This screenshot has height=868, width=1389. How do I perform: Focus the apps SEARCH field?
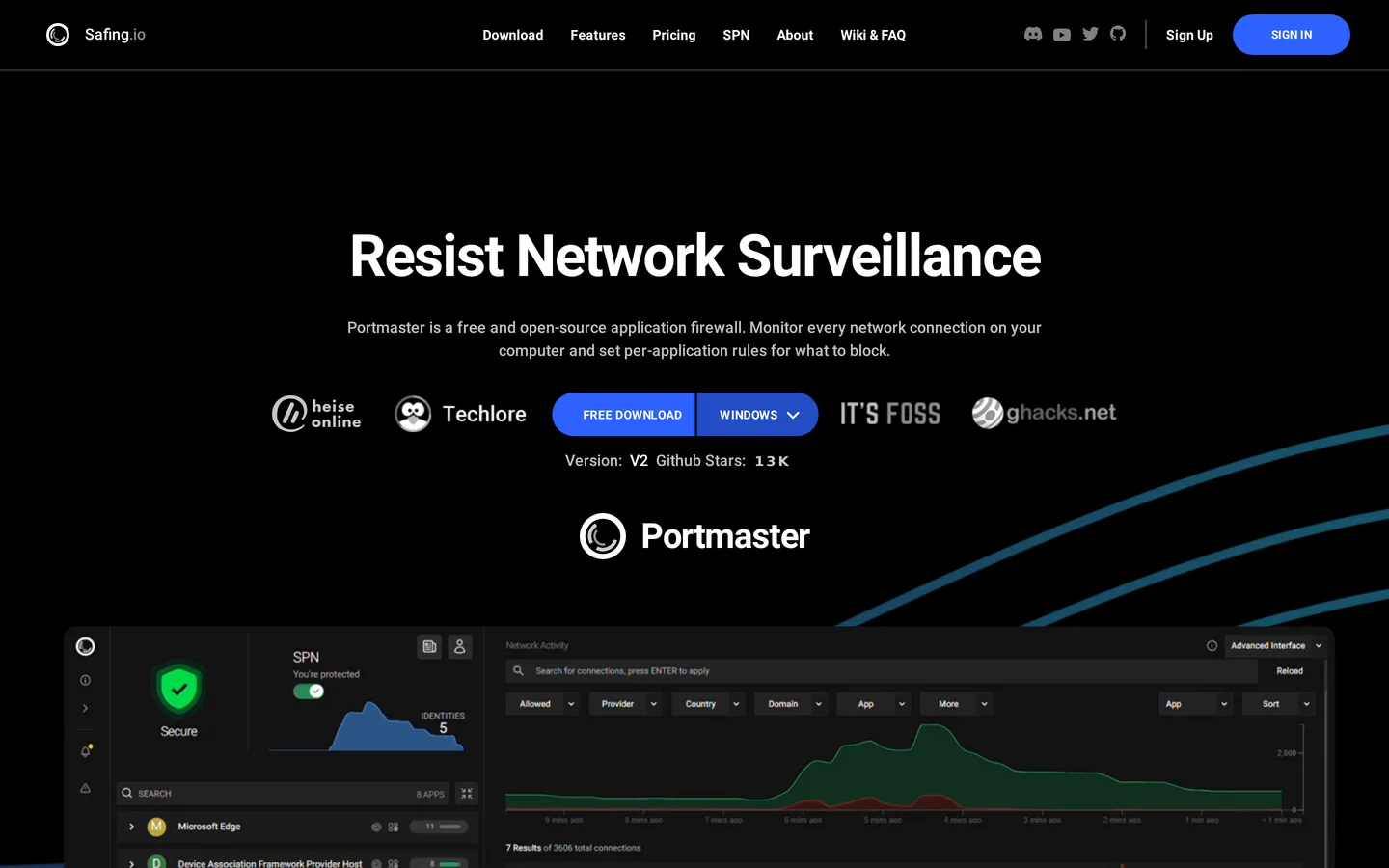click(285, 793)
